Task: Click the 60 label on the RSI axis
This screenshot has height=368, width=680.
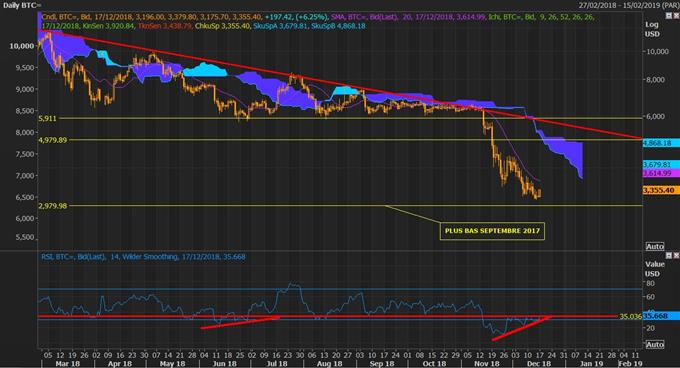Action: click(x=650, y=297)
